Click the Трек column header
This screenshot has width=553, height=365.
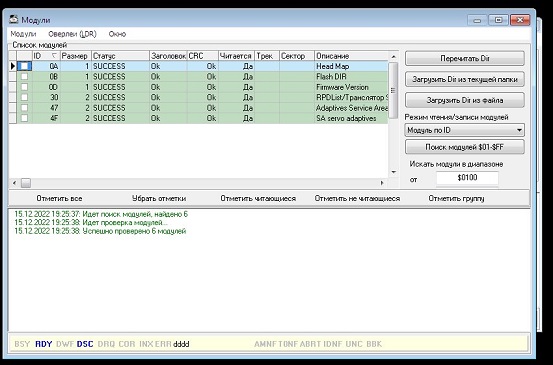click(267, 56)
